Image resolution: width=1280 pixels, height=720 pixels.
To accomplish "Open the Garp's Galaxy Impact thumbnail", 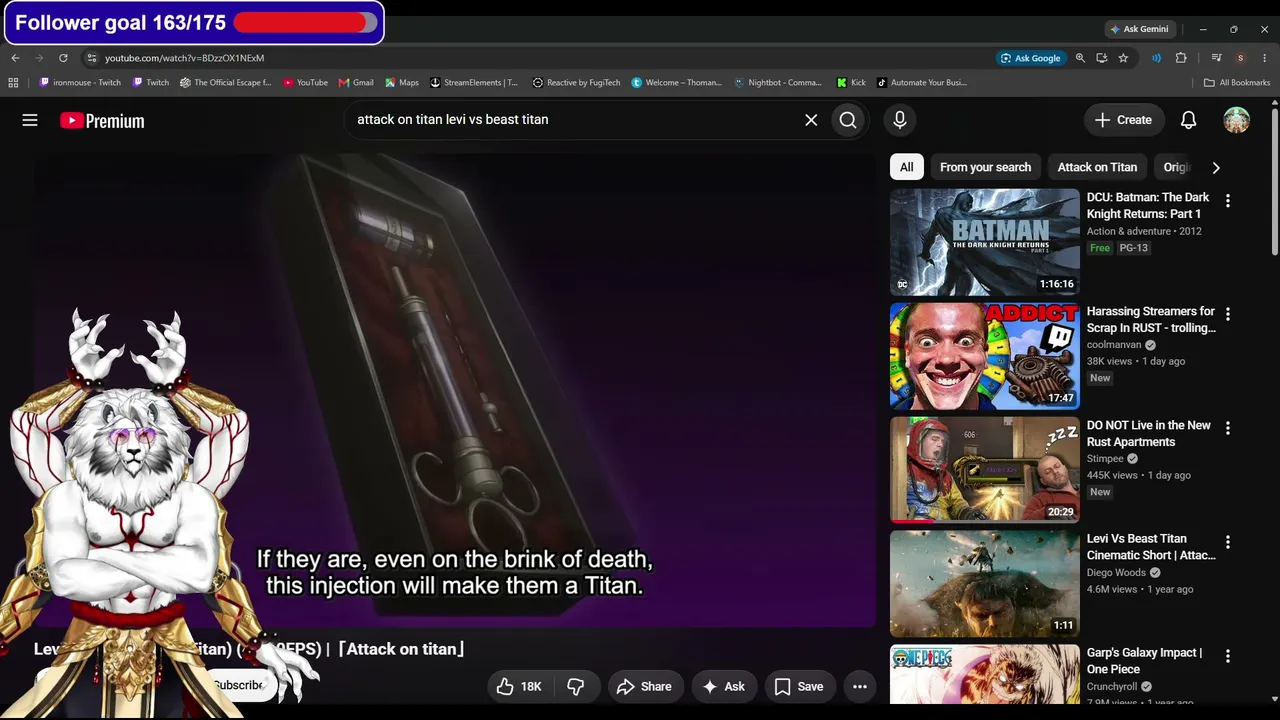I will [x=985, y=675].
